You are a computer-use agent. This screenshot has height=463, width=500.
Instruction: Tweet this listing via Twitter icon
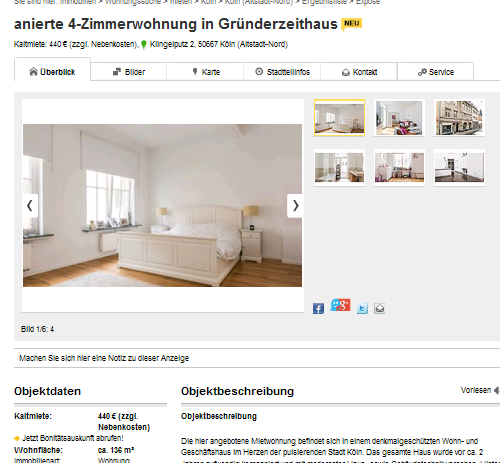(362, 309)
